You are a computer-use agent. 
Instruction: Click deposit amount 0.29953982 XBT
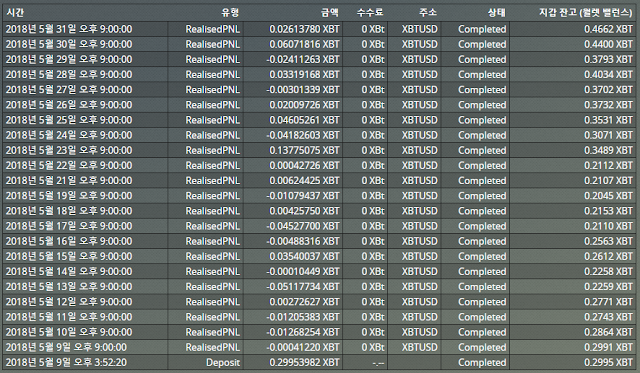click(x=304, y=362)
